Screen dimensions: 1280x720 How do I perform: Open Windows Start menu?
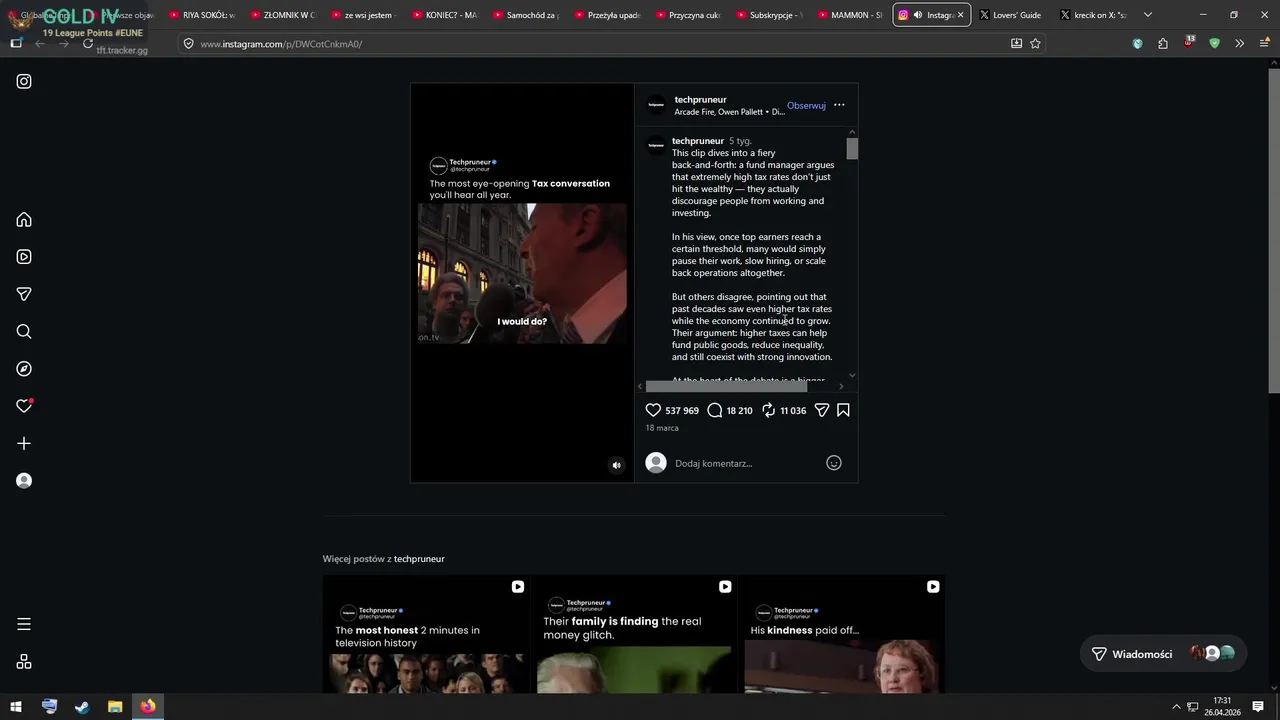click(16, 707)
